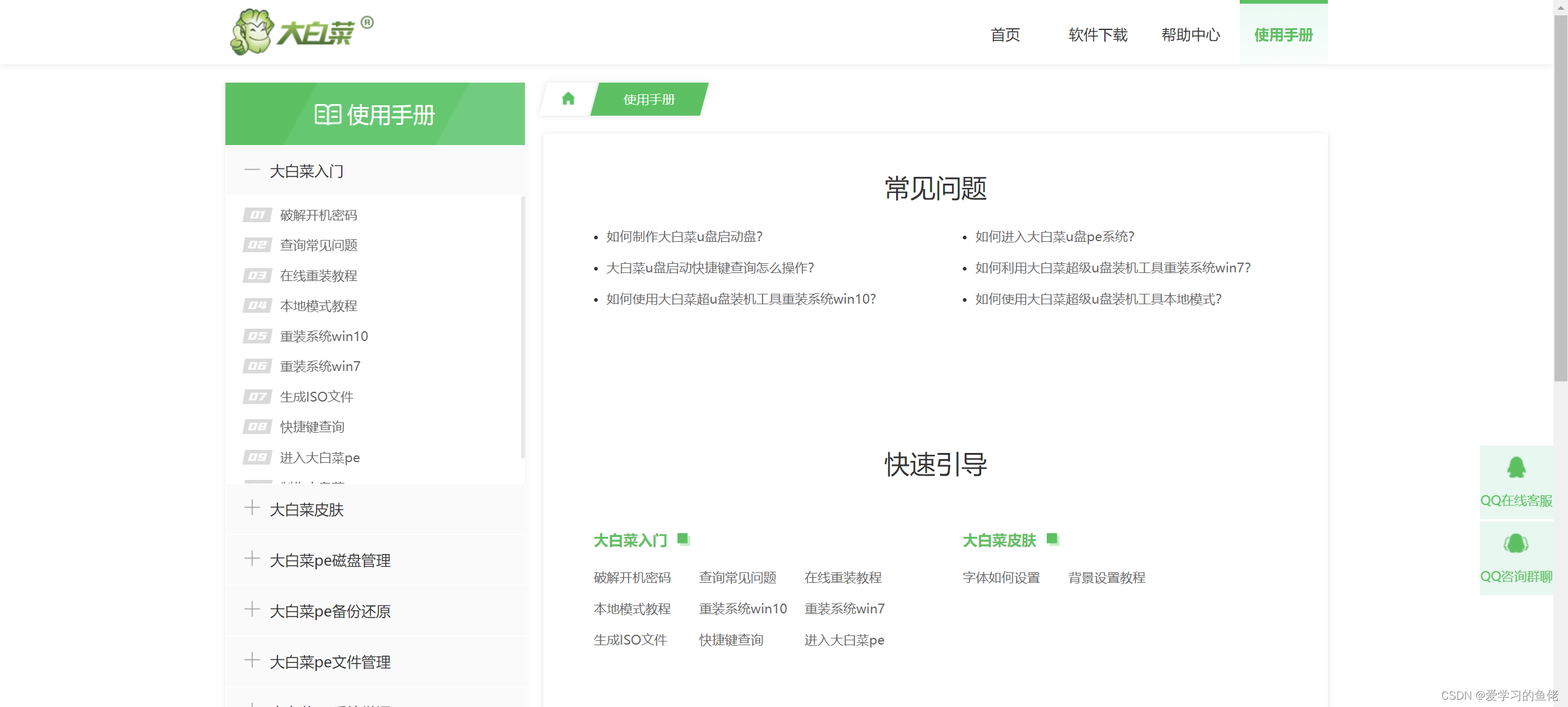This screenshot has height=707, width=1568.
Task: Click the 04 badge next to 本地模式教程
Action: point(257,305)
